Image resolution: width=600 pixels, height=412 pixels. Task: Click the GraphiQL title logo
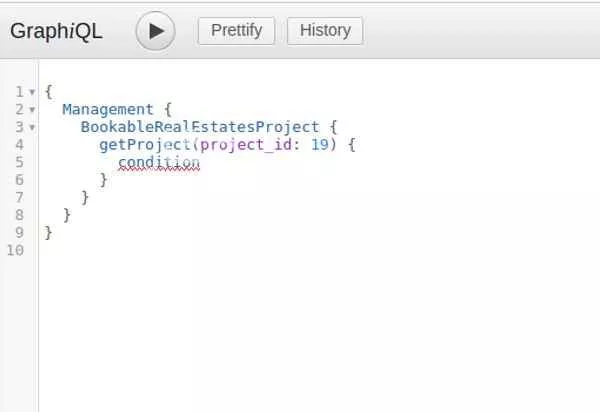tap(56, 31)
